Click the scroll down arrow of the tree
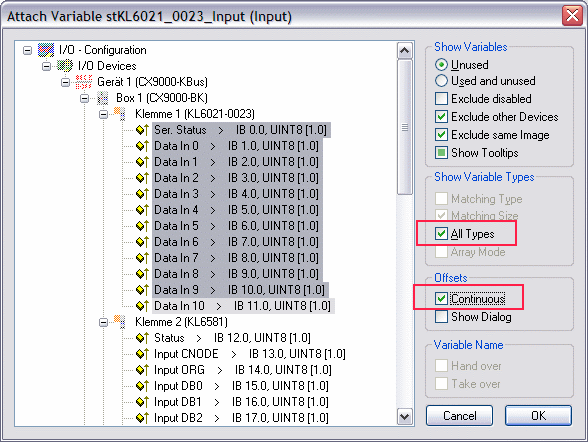 [404, 417]
